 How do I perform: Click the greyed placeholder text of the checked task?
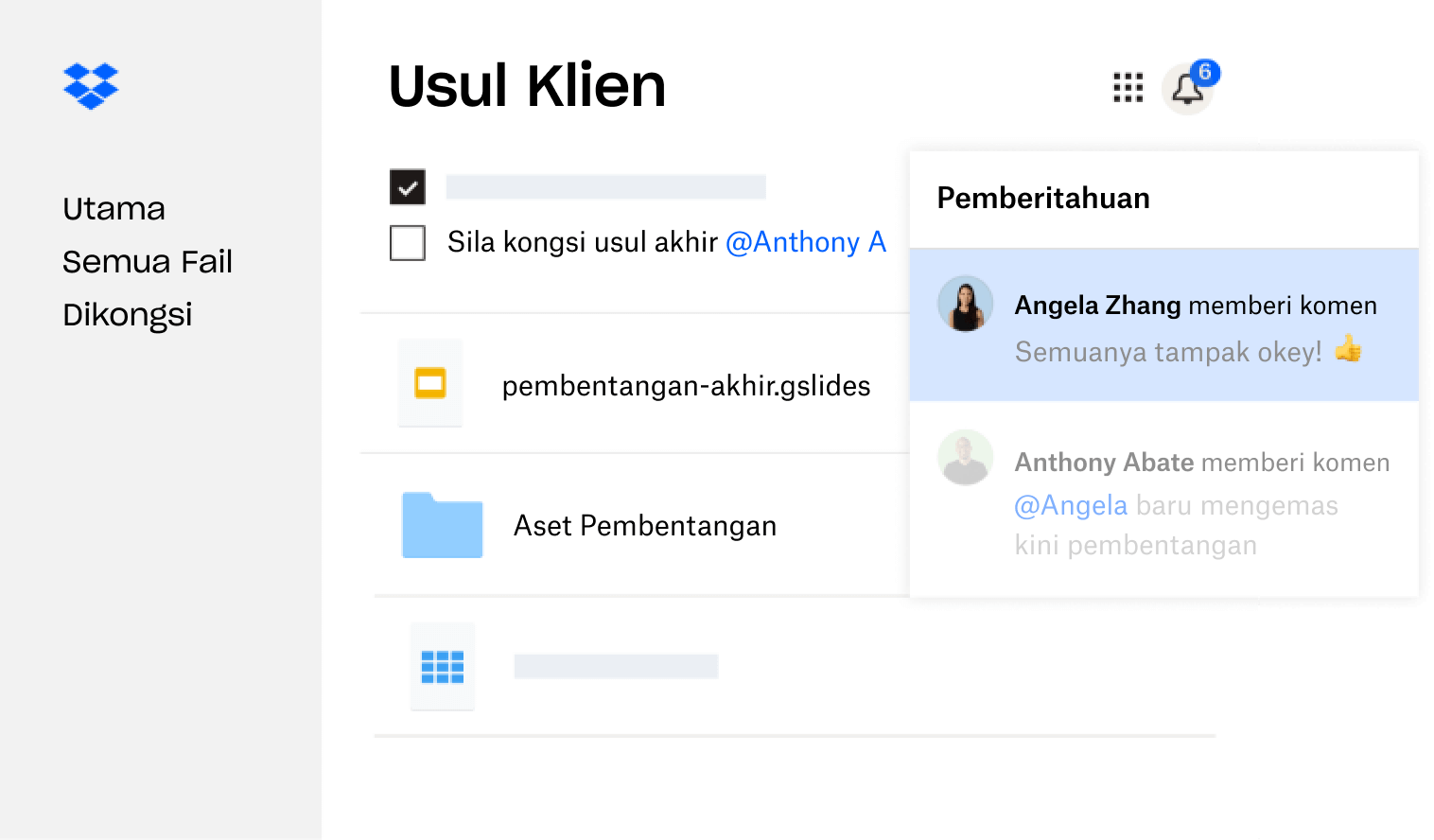pos(606,186)
